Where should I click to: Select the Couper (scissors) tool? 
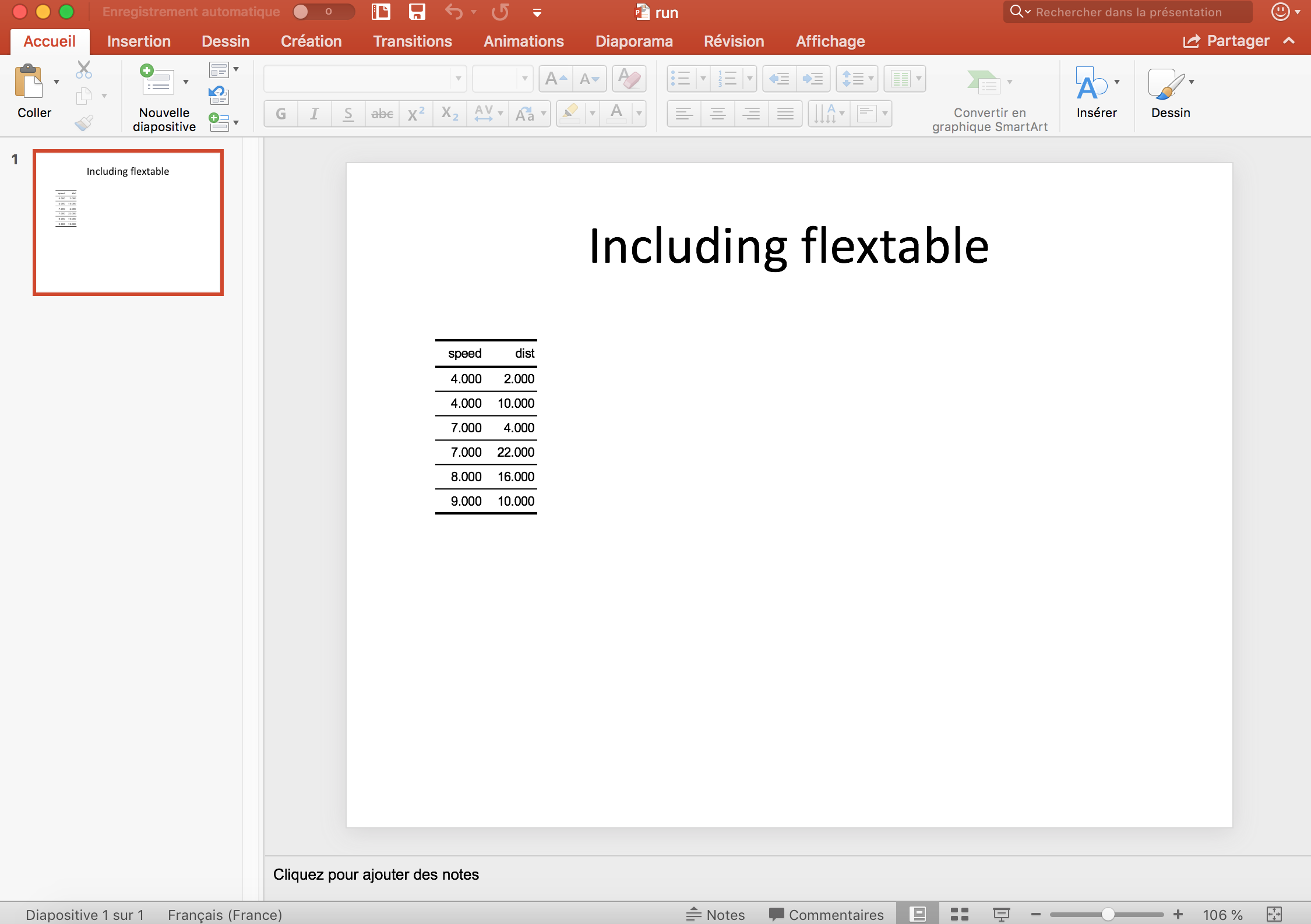[83, 69]
